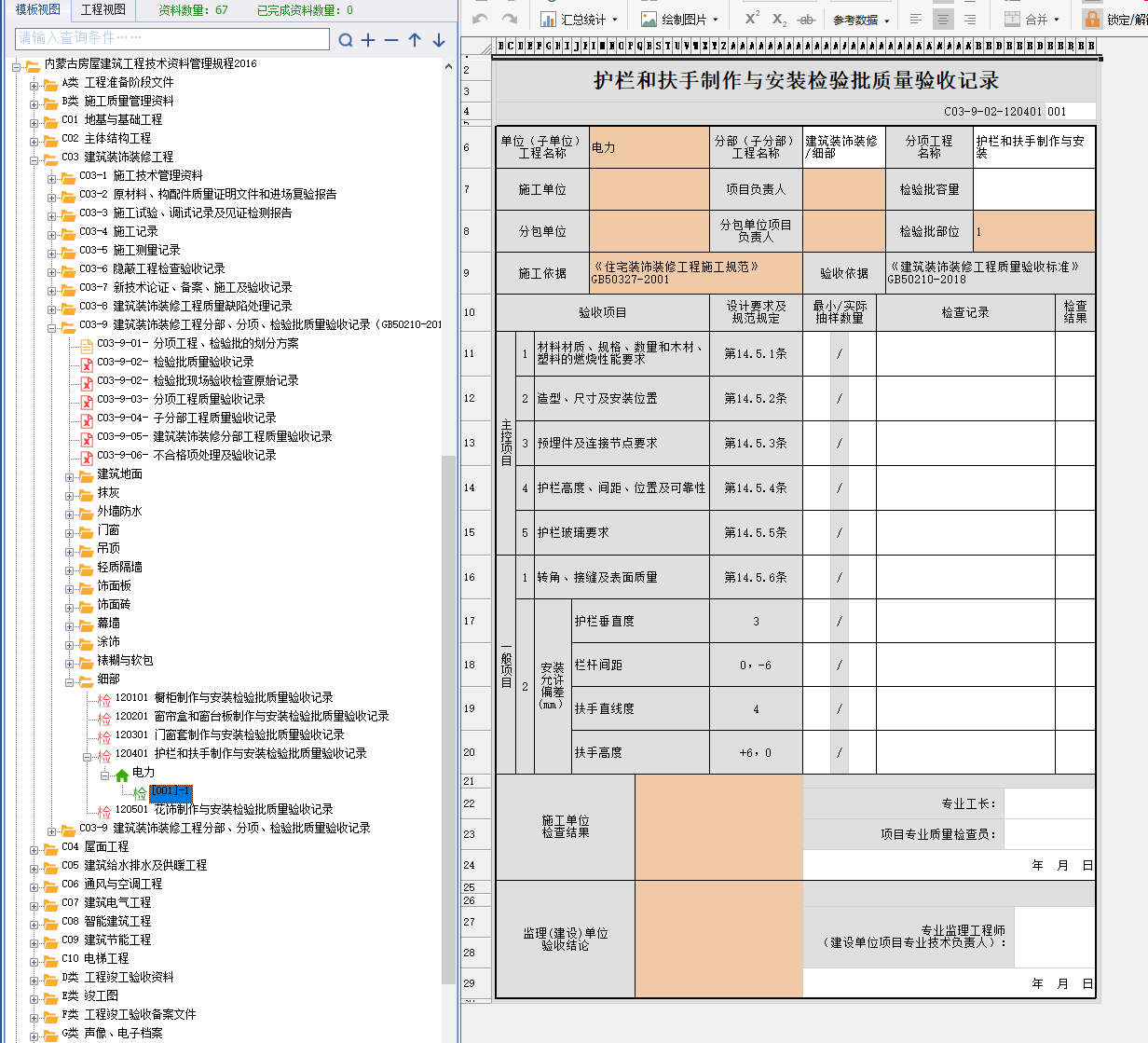Image resolution: width=1148 pixels, height=1043 pixels.
Task: Click spreadsheet row header 10
Action: 476,312
